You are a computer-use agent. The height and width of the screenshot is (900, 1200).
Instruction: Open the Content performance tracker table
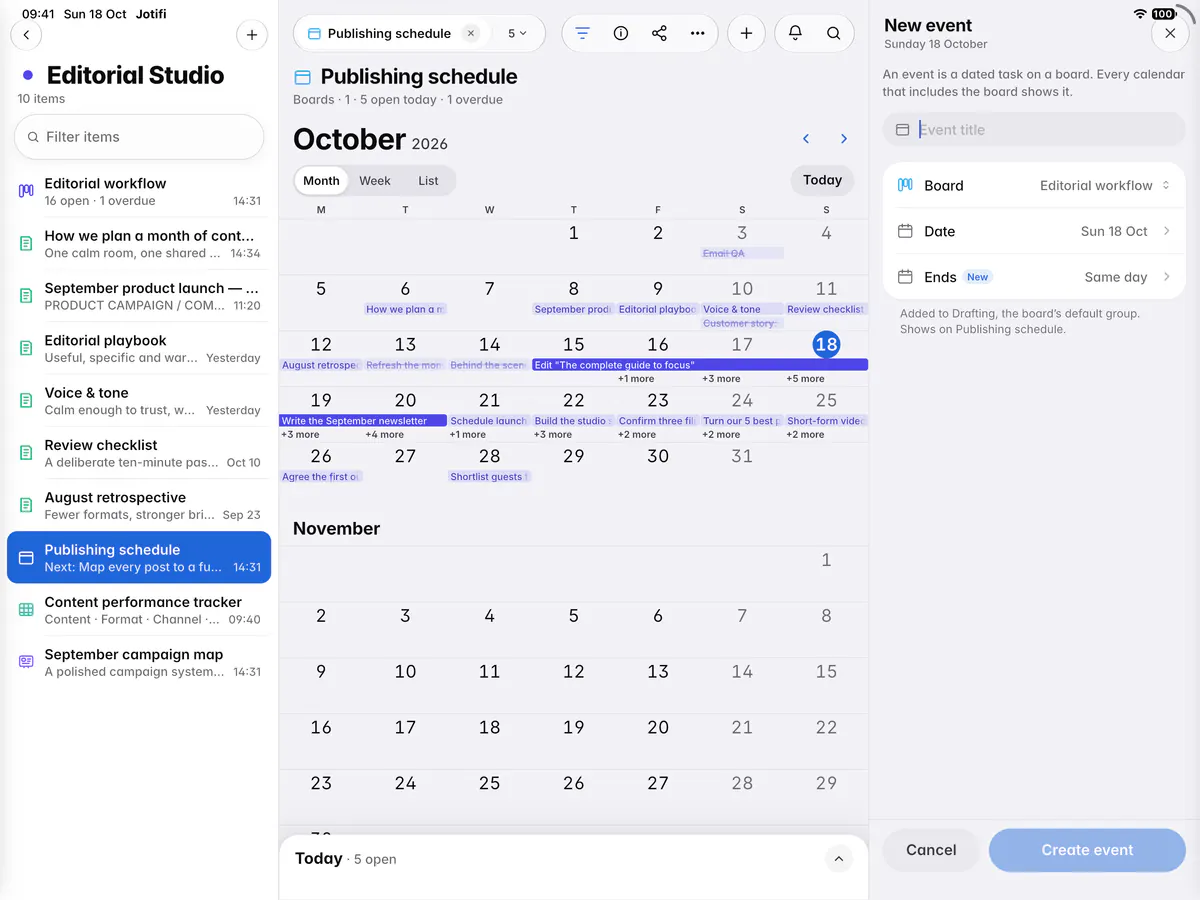click(x=139, y=610)
